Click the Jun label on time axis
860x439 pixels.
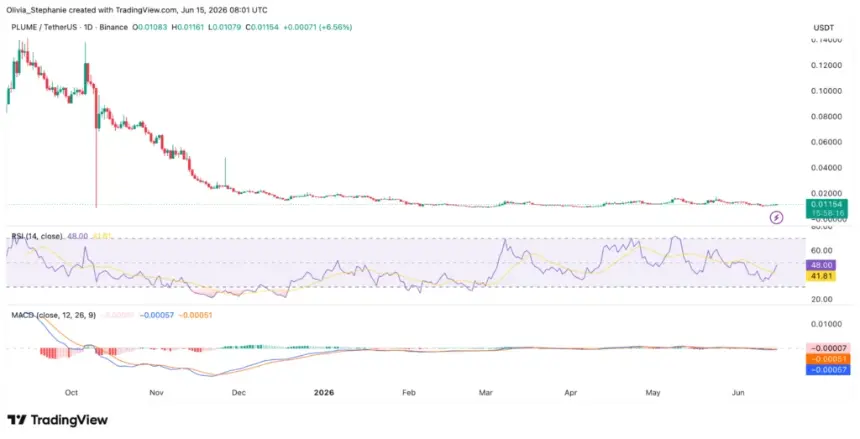click(739, 393)
